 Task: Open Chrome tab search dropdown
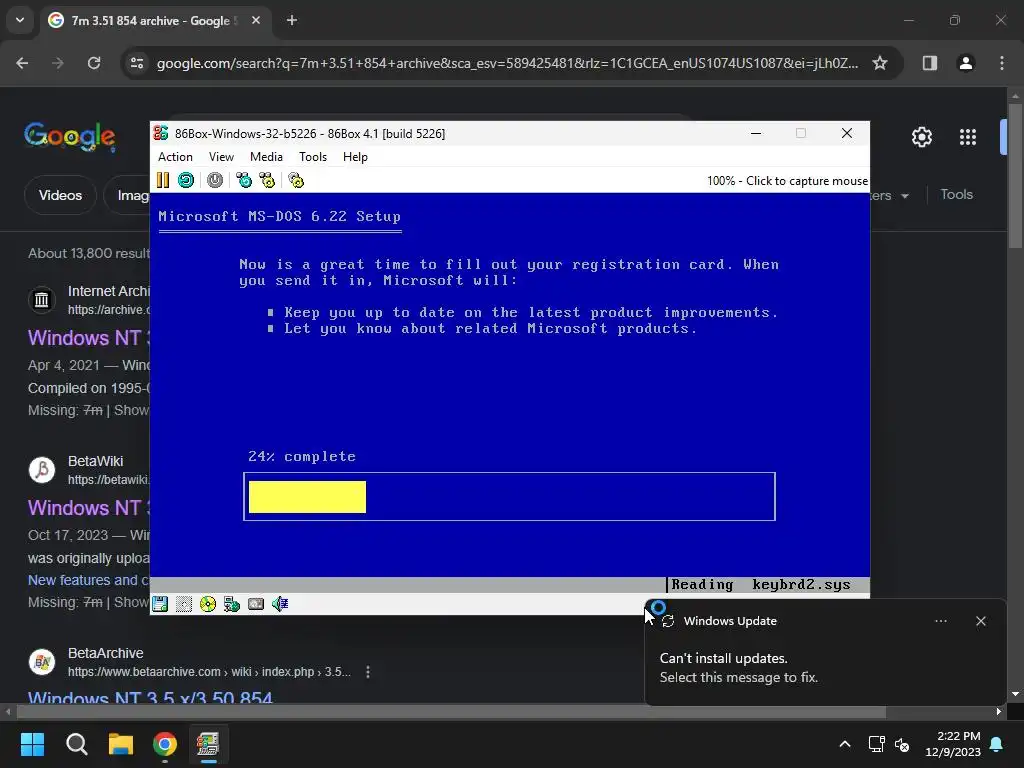[x=20, y=20]
